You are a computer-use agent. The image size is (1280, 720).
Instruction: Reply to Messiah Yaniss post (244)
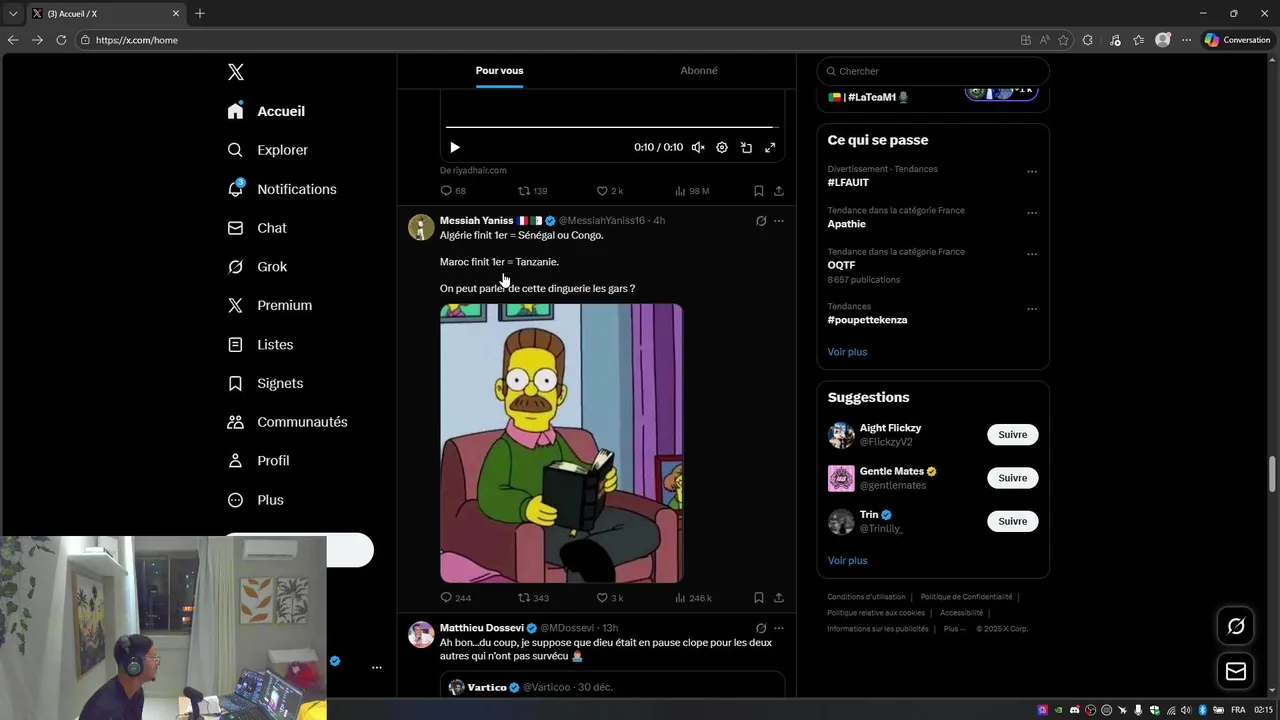455,598
